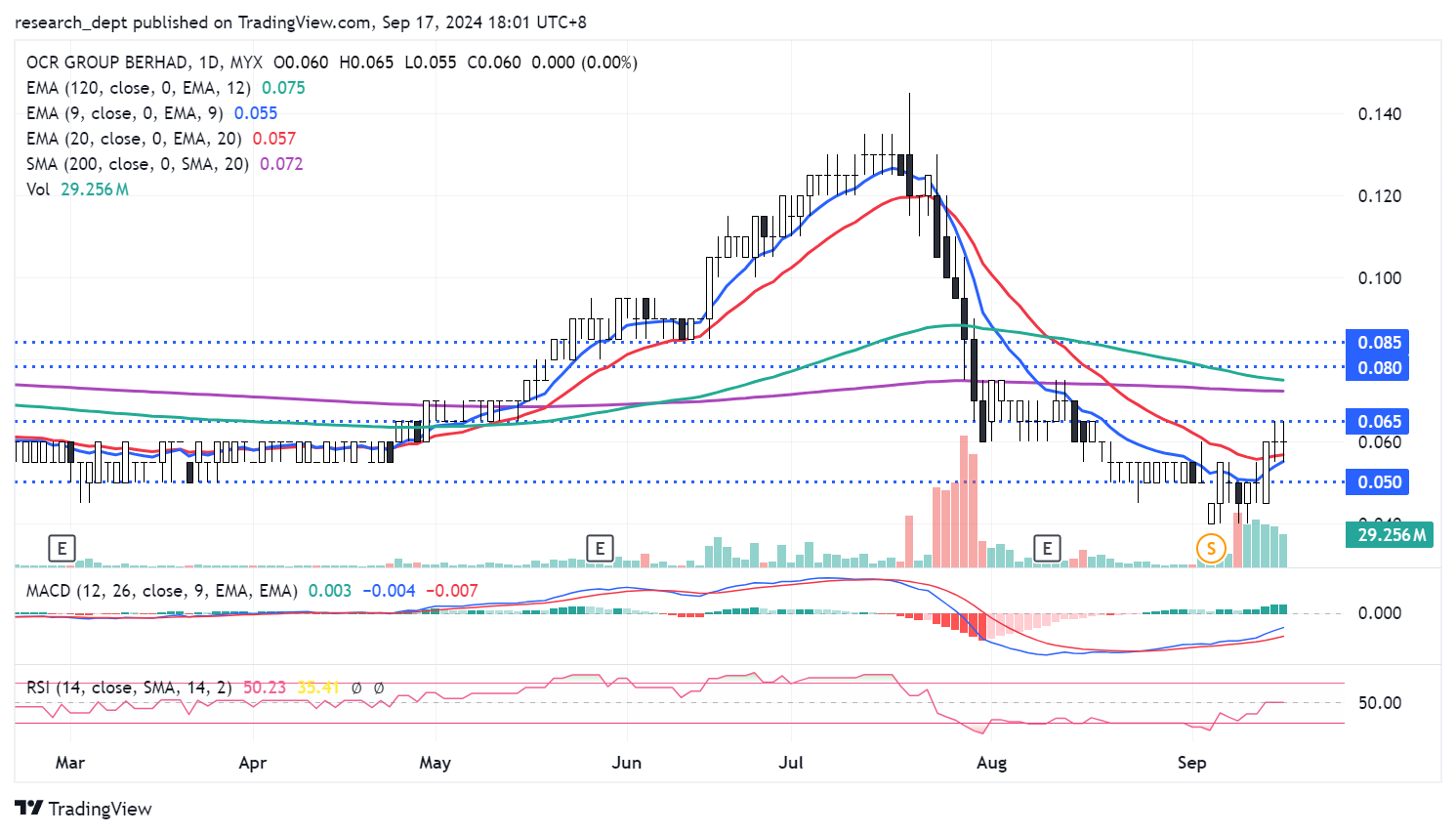Image resolution: width=1456 pixels, height=834 pixels.
Task: Click the TradingView logo icon
Action: coord(29,808)
